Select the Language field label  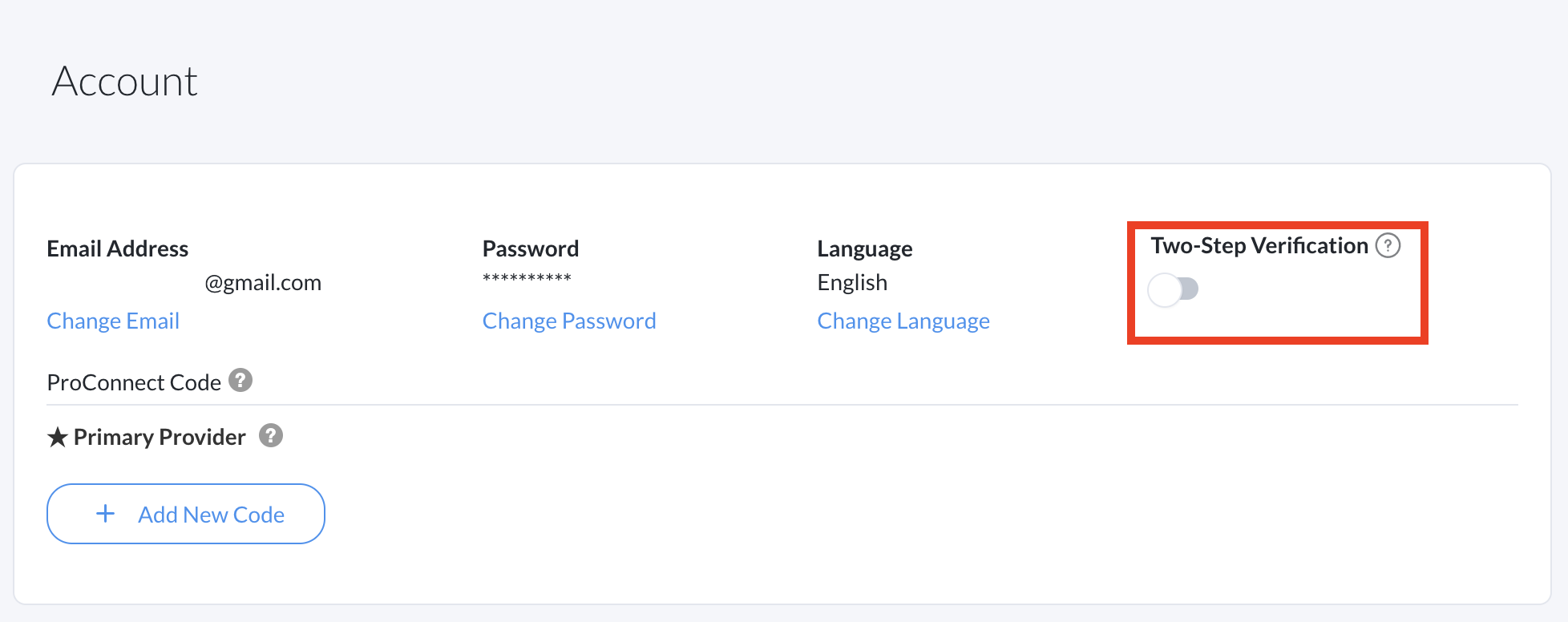[865, 249]
